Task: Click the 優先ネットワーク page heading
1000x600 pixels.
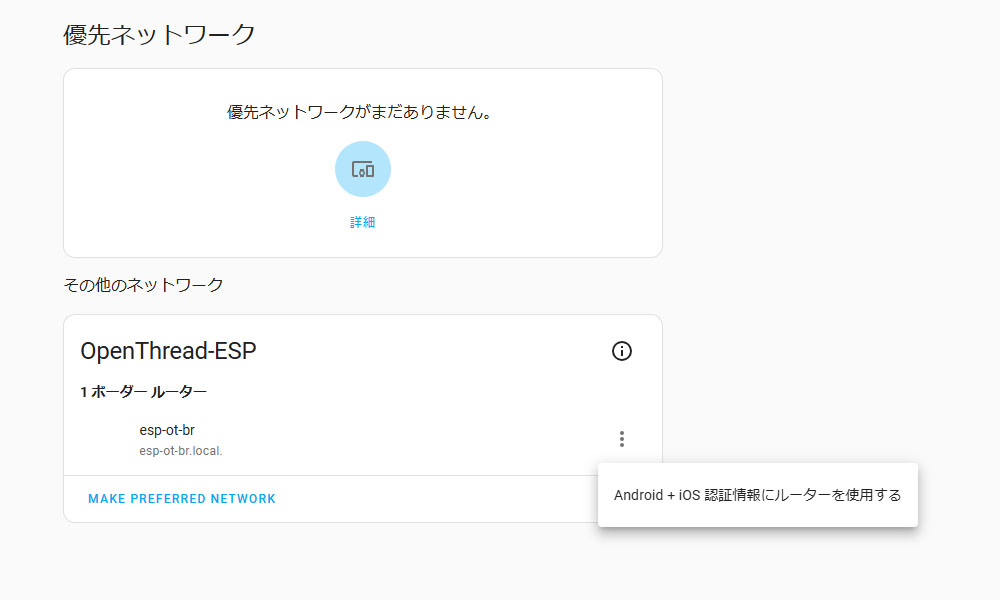Action: (x=159, y=35)
